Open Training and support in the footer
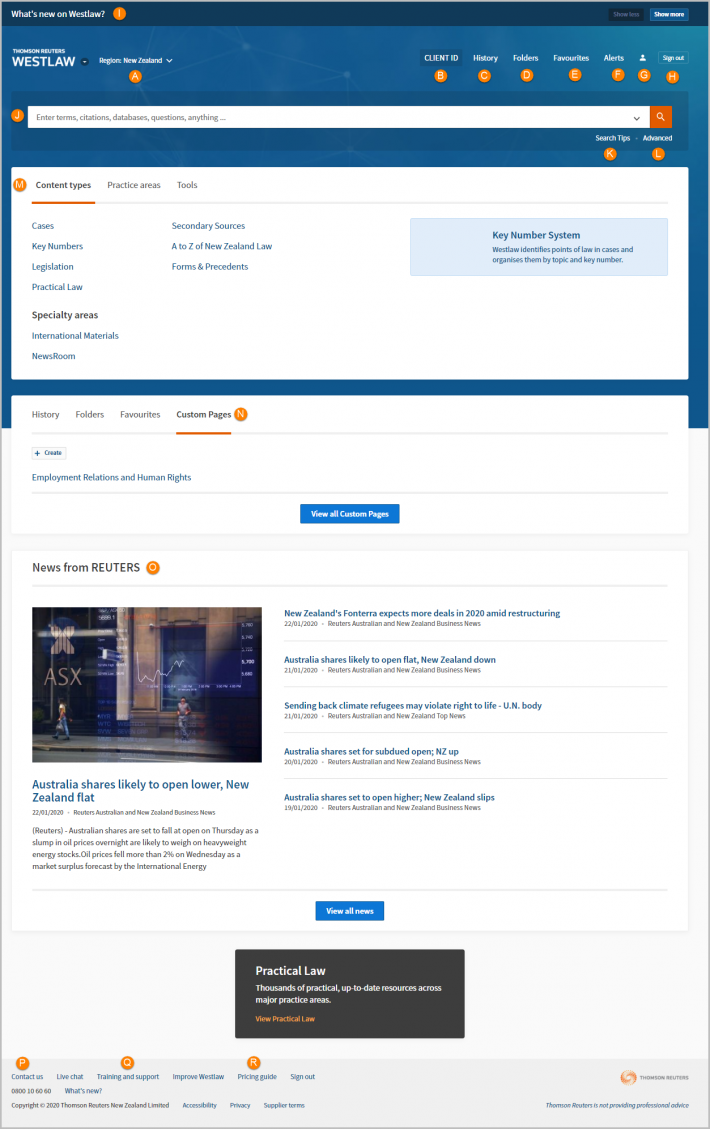The image size is (710, 1129). pos(127,1077)
